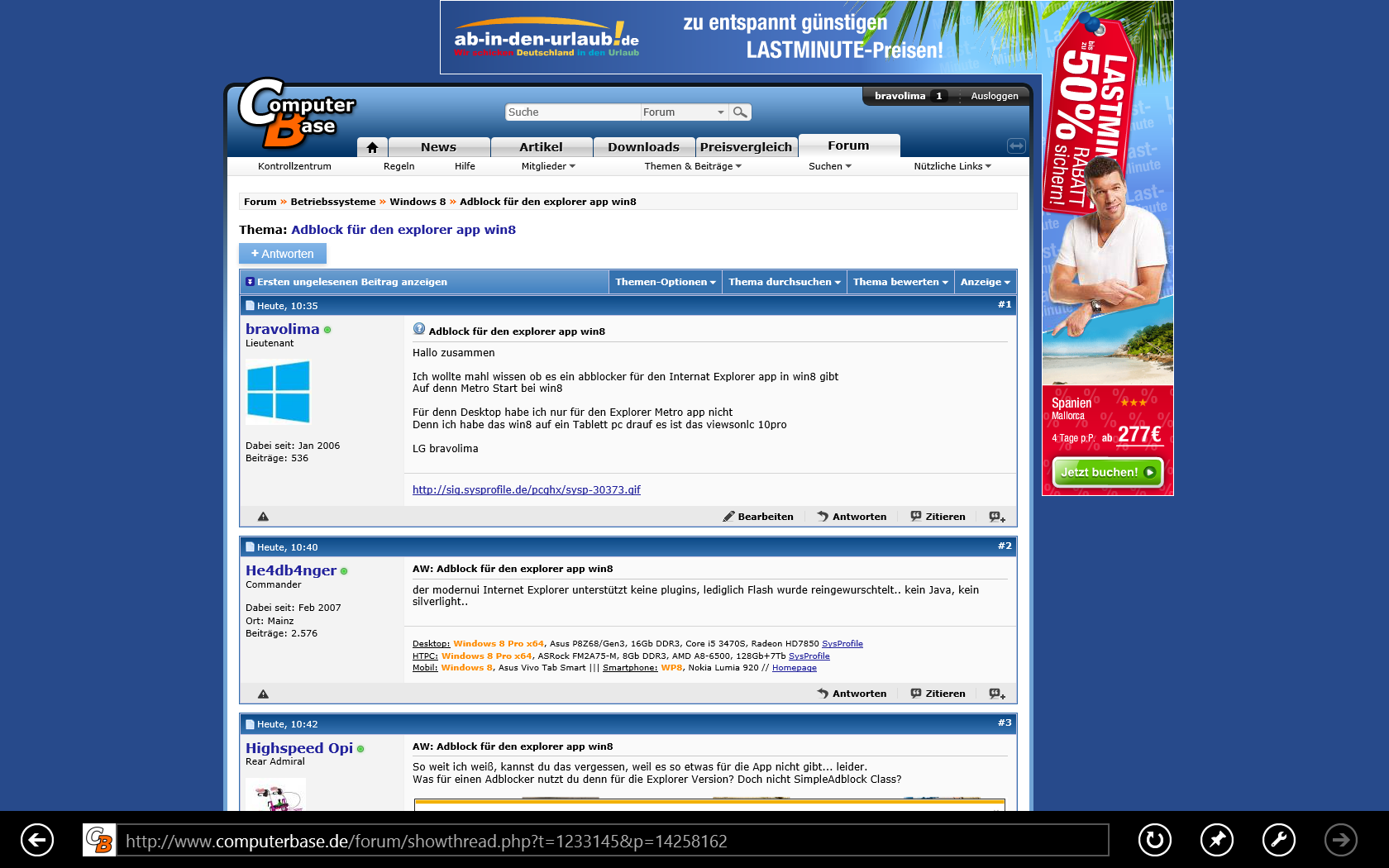The width and height of the screenshot is (1389, 868).
Task: Open the sysprofile signature link
Action: (x=527, y=490)
